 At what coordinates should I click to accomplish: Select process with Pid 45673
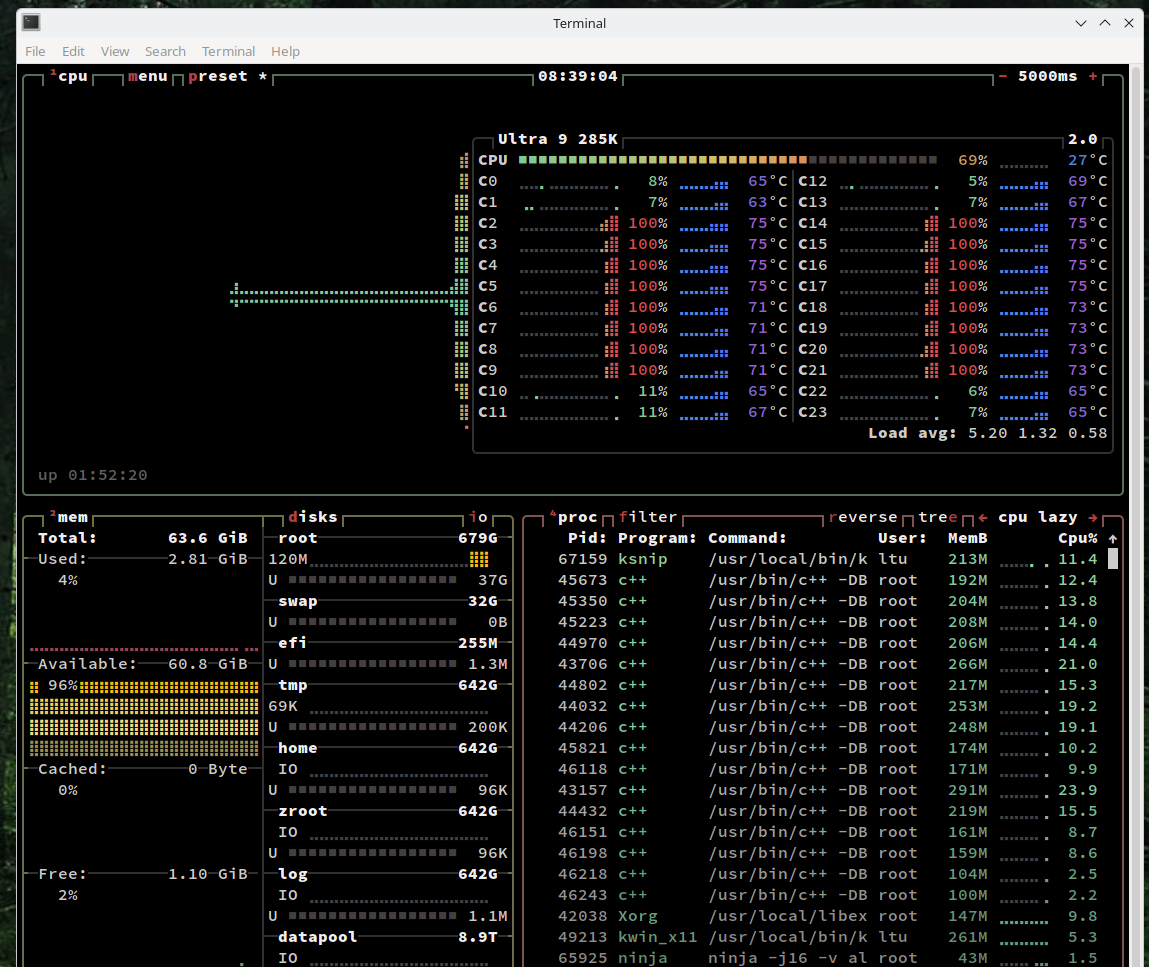coord(827,580)
